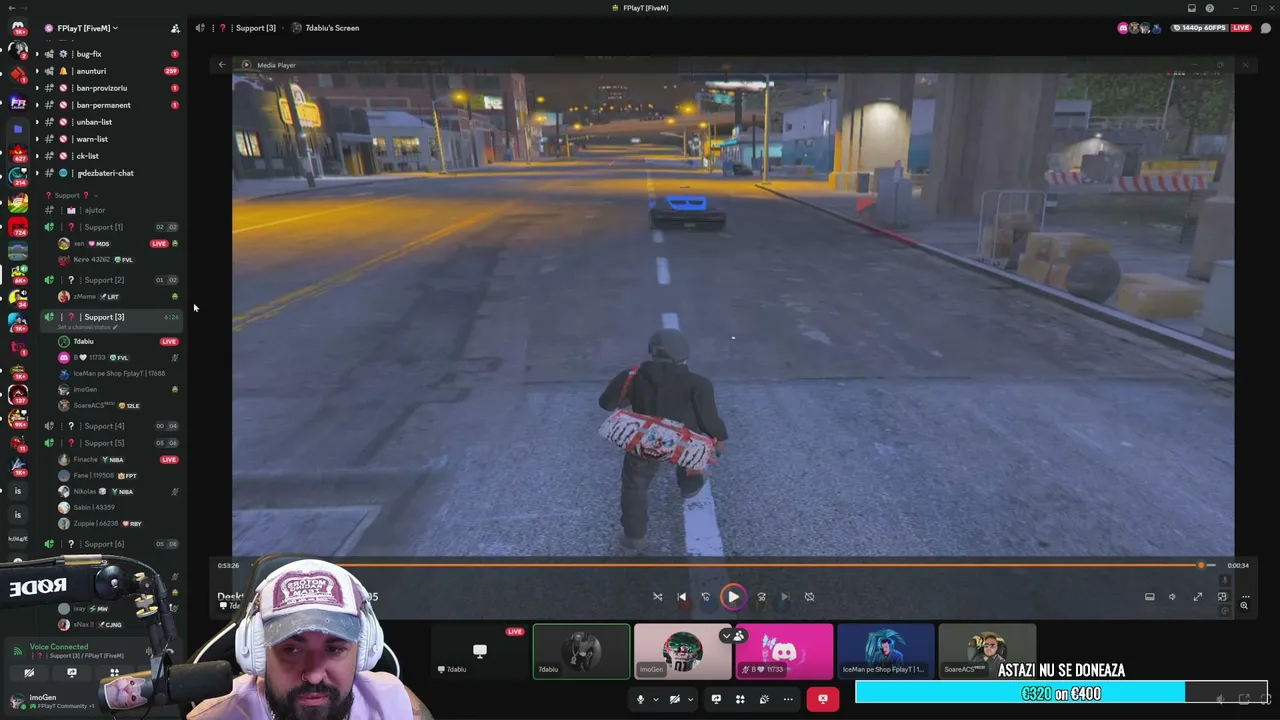1280x720 pixels.
Task: Go to previous track in Media Player
Action: pos(682,597)
